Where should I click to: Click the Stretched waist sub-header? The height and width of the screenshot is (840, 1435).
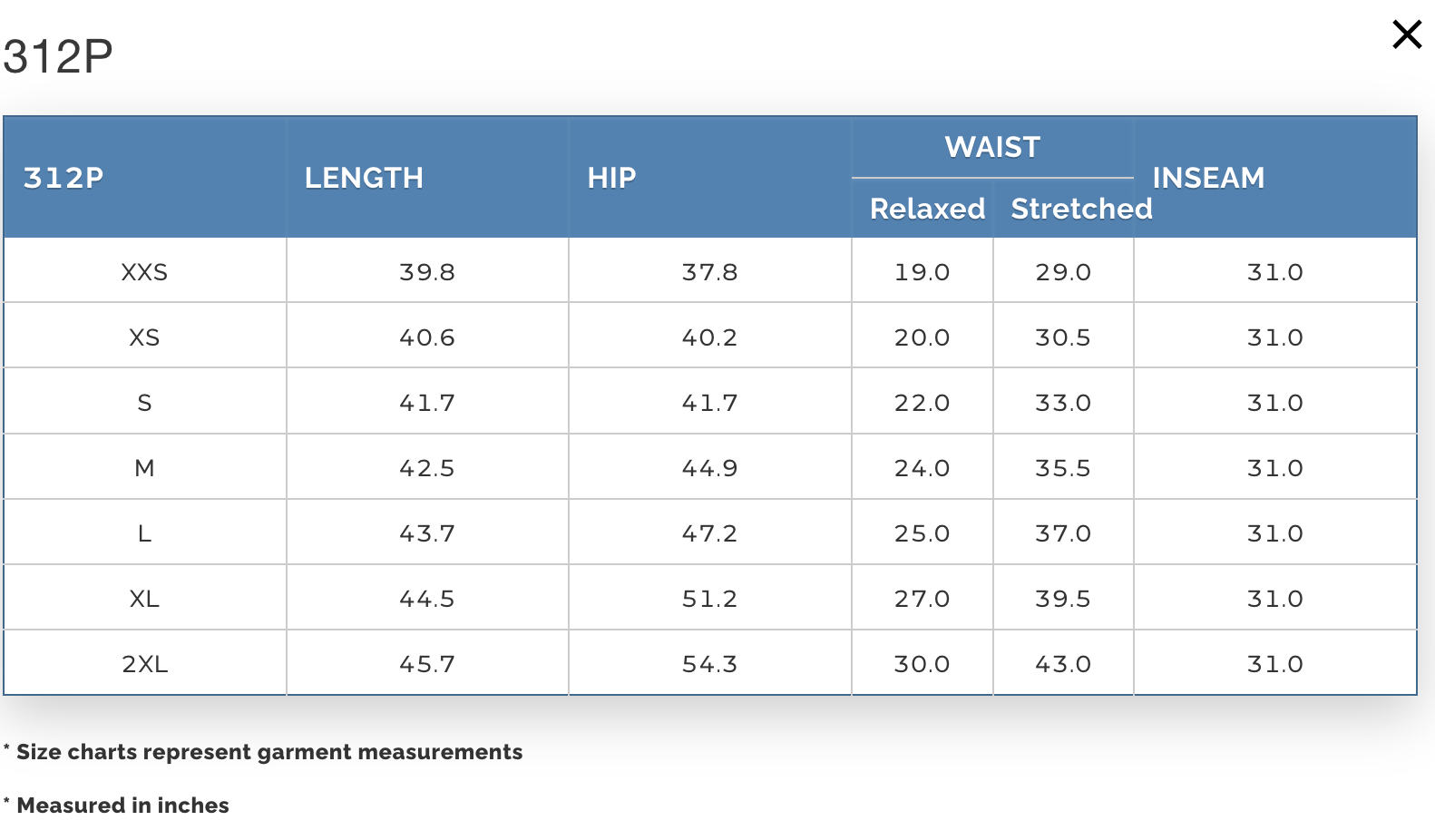(1081, 209)
